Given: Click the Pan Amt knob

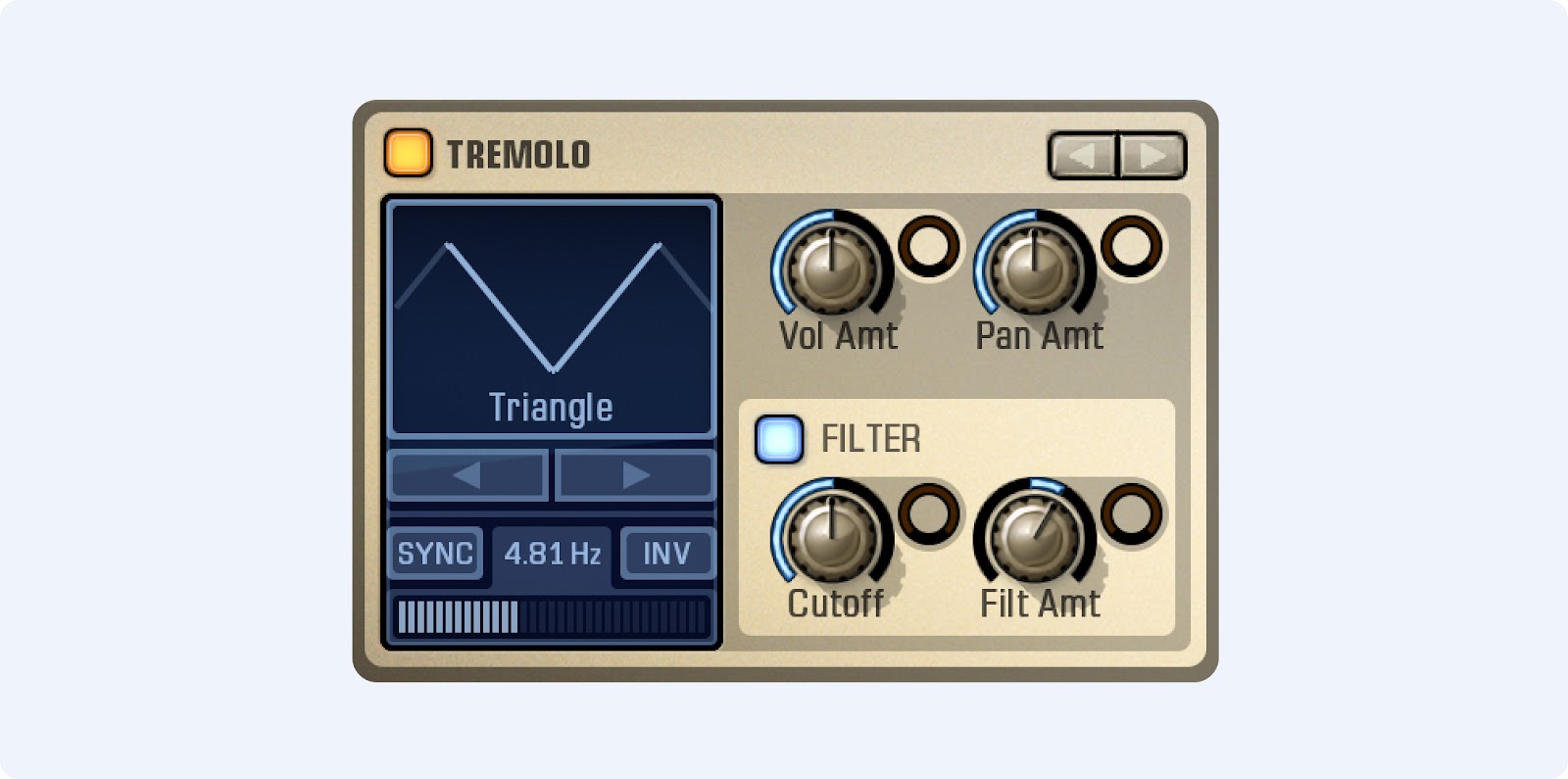Looking at the screenshot, I should coord(1035,265).
